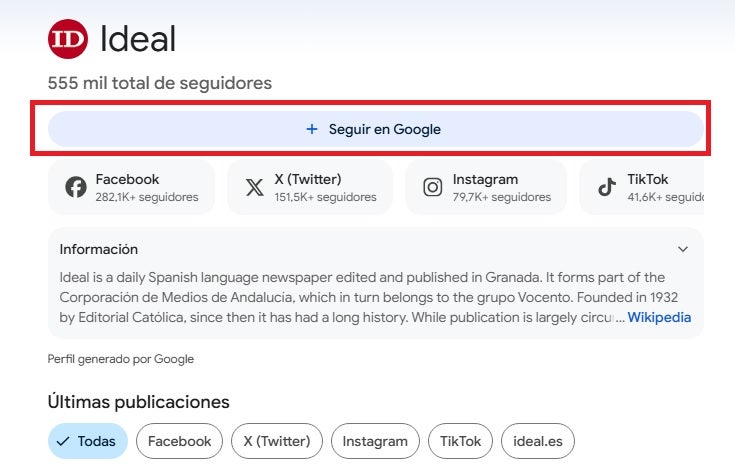Select the Instagram filter chip

[375, 441]
